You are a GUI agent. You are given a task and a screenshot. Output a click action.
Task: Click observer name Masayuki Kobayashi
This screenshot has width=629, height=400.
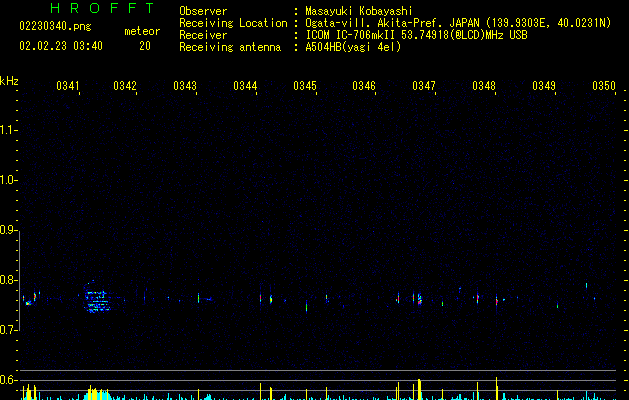[359, 11]
